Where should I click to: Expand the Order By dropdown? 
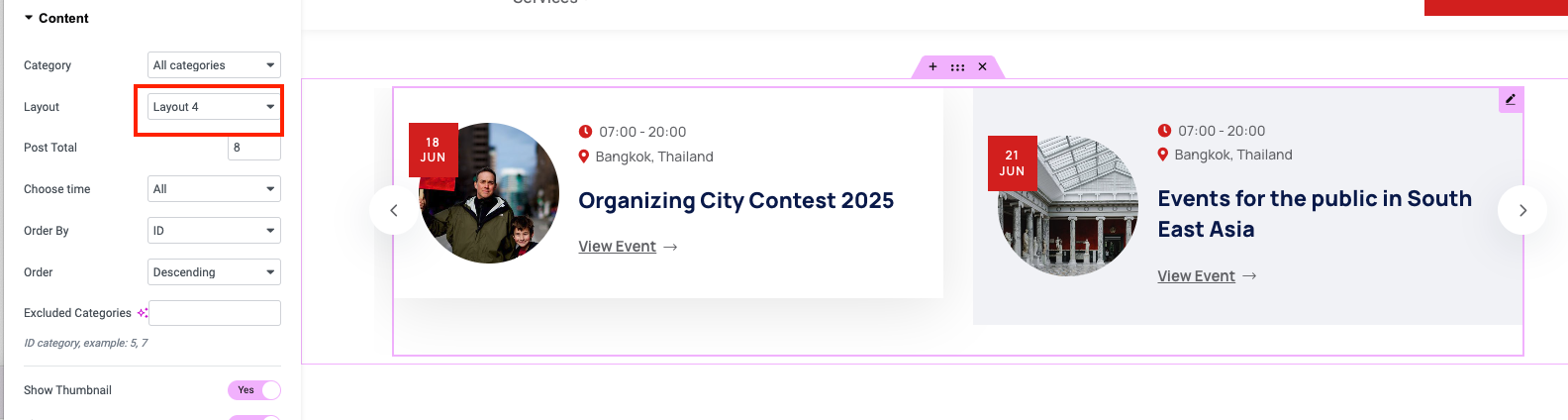tap(214, 231)
